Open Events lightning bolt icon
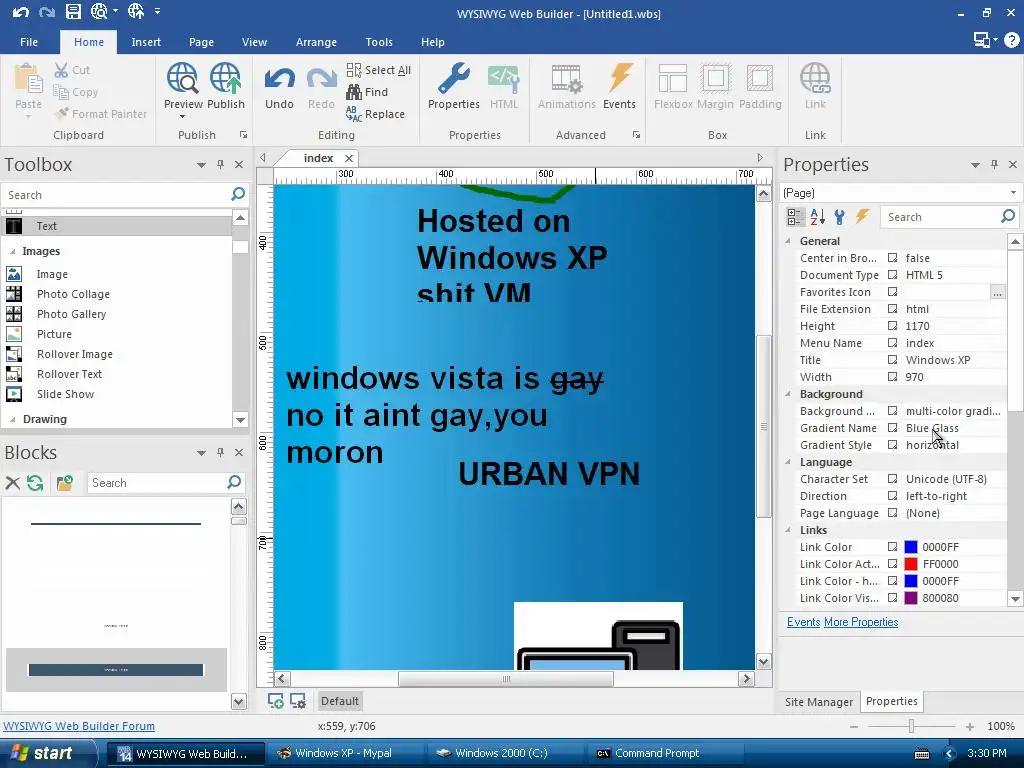 [619, 79]
